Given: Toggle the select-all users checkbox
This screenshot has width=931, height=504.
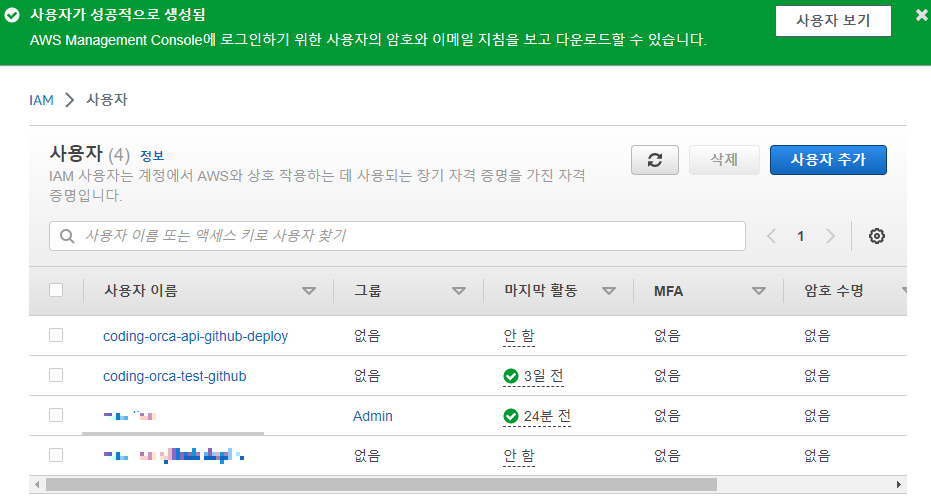Looking at the screenshot, I should tap(56, 290).
